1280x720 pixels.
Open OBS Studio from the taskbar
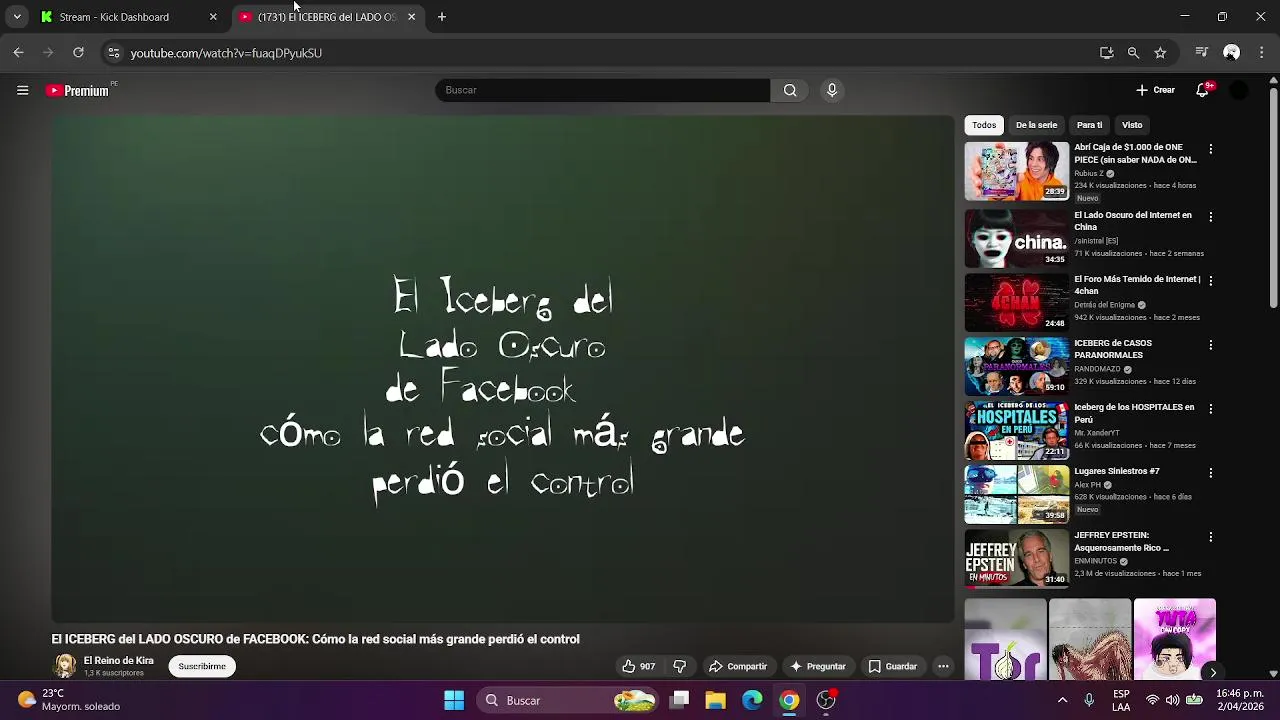click(x=826, y=700)
